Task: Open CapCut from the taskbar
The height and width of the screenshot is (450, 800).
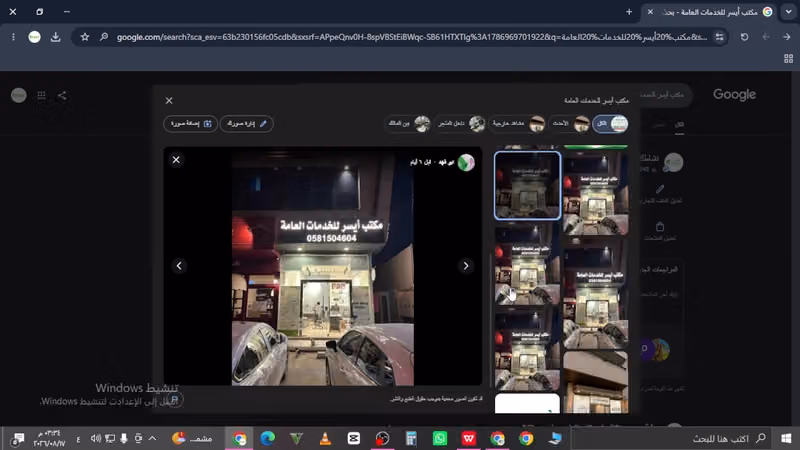Action: [x=354, y=438]
